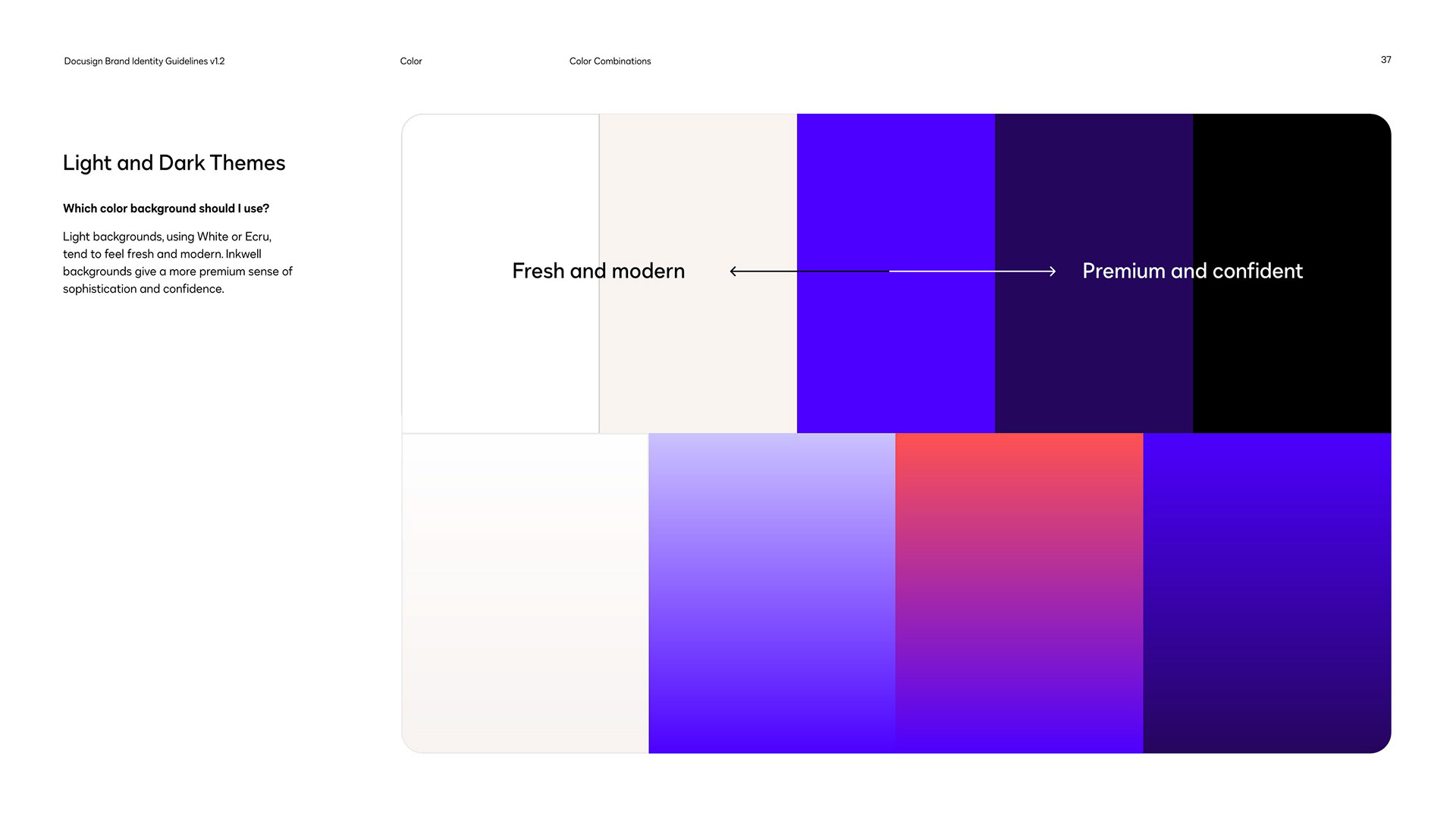Click the Light and Dark Themes heading

[x=174, y=163]
